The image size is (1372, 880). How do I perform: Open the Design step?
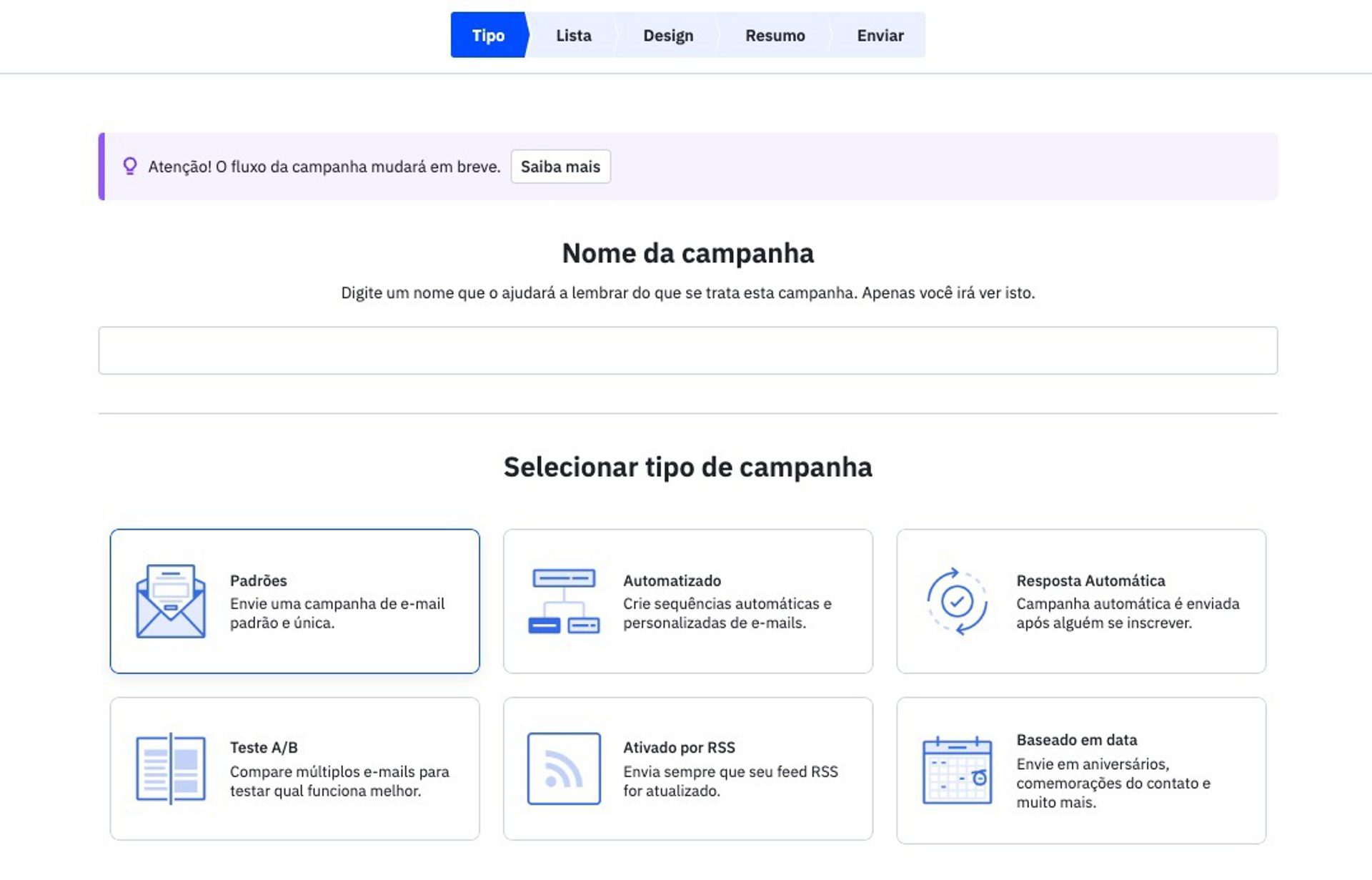click(668, 35)
